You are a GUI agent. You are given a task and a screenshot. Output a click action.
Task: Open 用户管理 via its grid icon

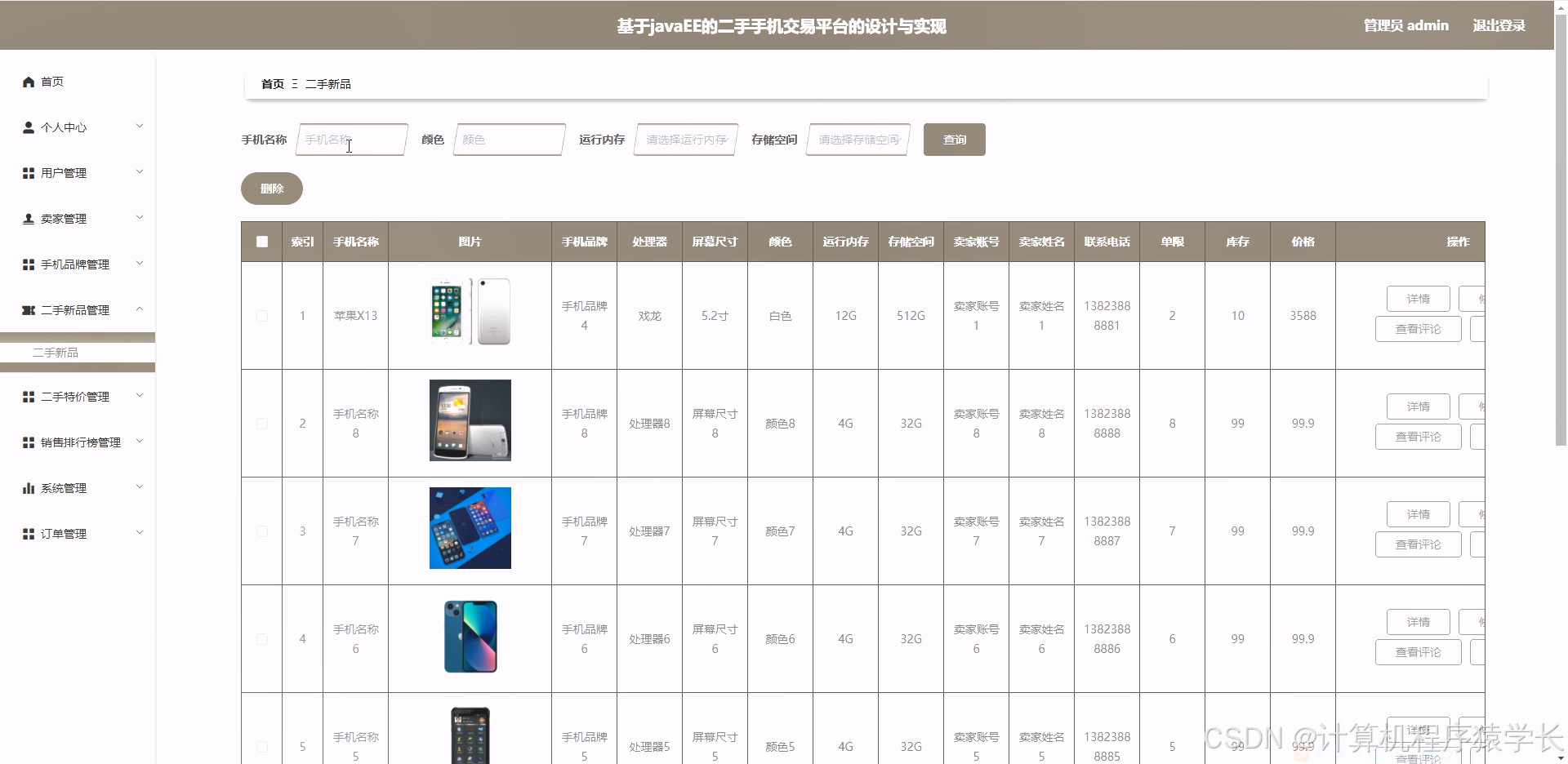(29, 172)
